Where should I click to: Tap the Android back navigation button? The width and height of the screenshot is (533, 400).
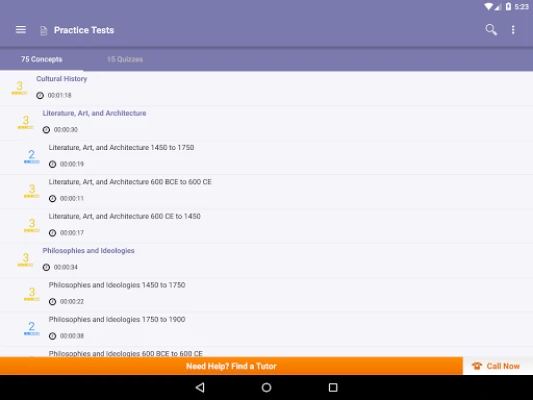(200, 387)
